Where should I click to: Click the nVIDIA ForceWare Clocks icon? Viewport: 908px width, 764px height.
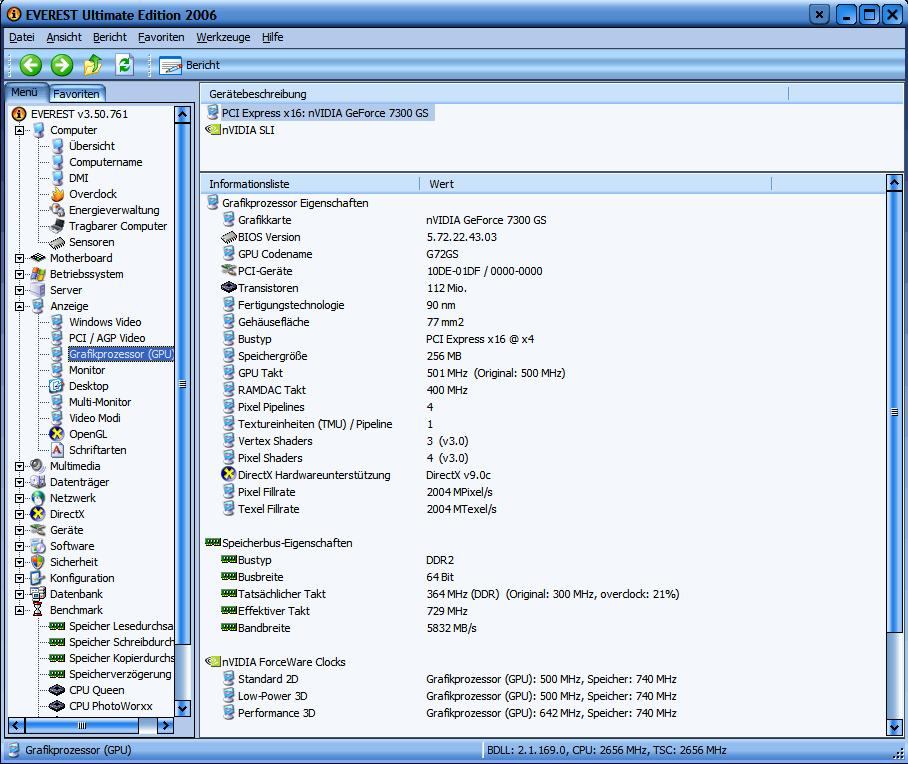(213, 661)
